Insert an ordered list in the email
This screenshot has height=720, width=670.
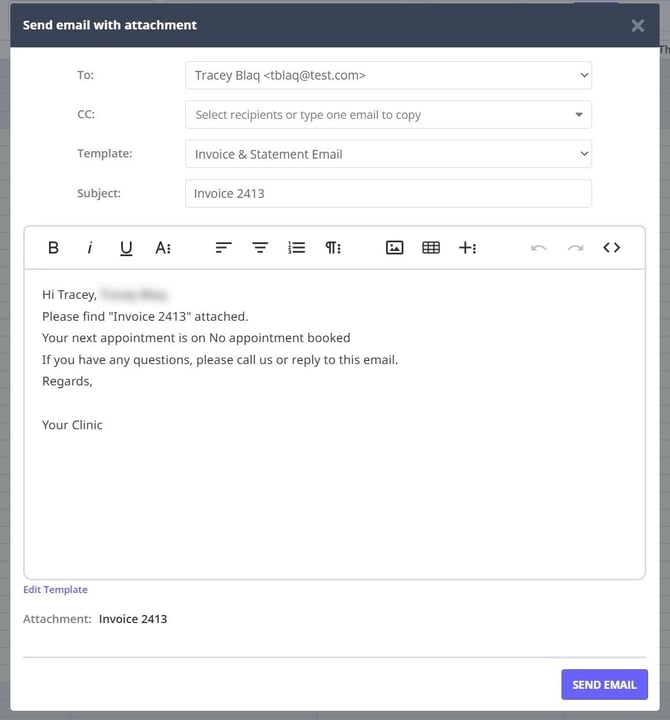click(297, 248)
